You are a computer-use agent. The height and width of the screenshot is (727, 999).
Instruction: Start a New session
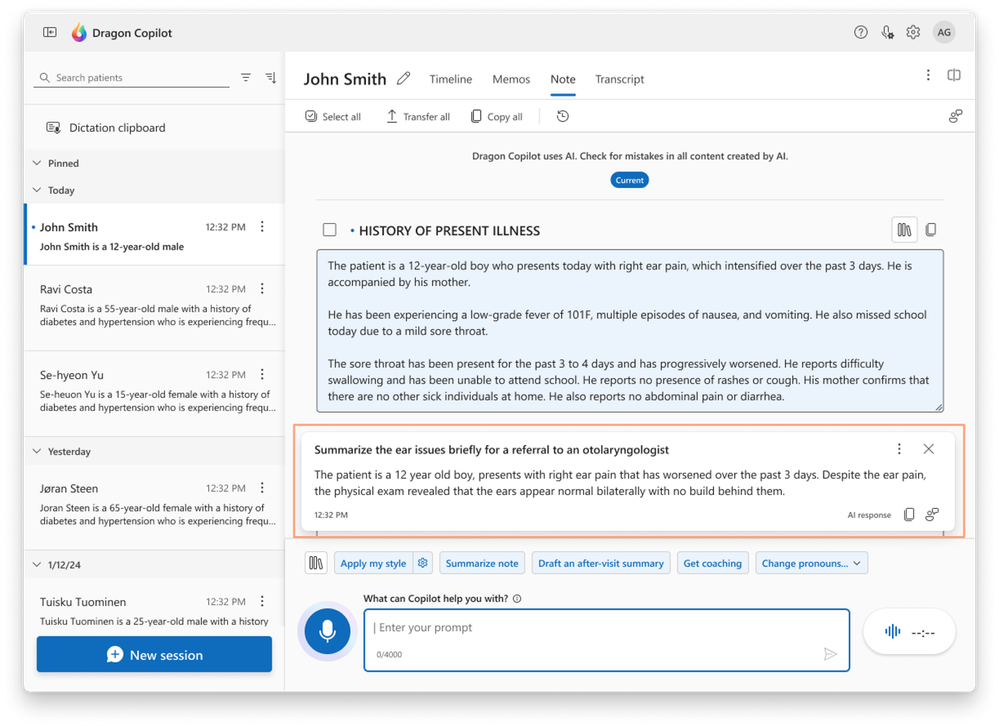(x=154, y=654)
